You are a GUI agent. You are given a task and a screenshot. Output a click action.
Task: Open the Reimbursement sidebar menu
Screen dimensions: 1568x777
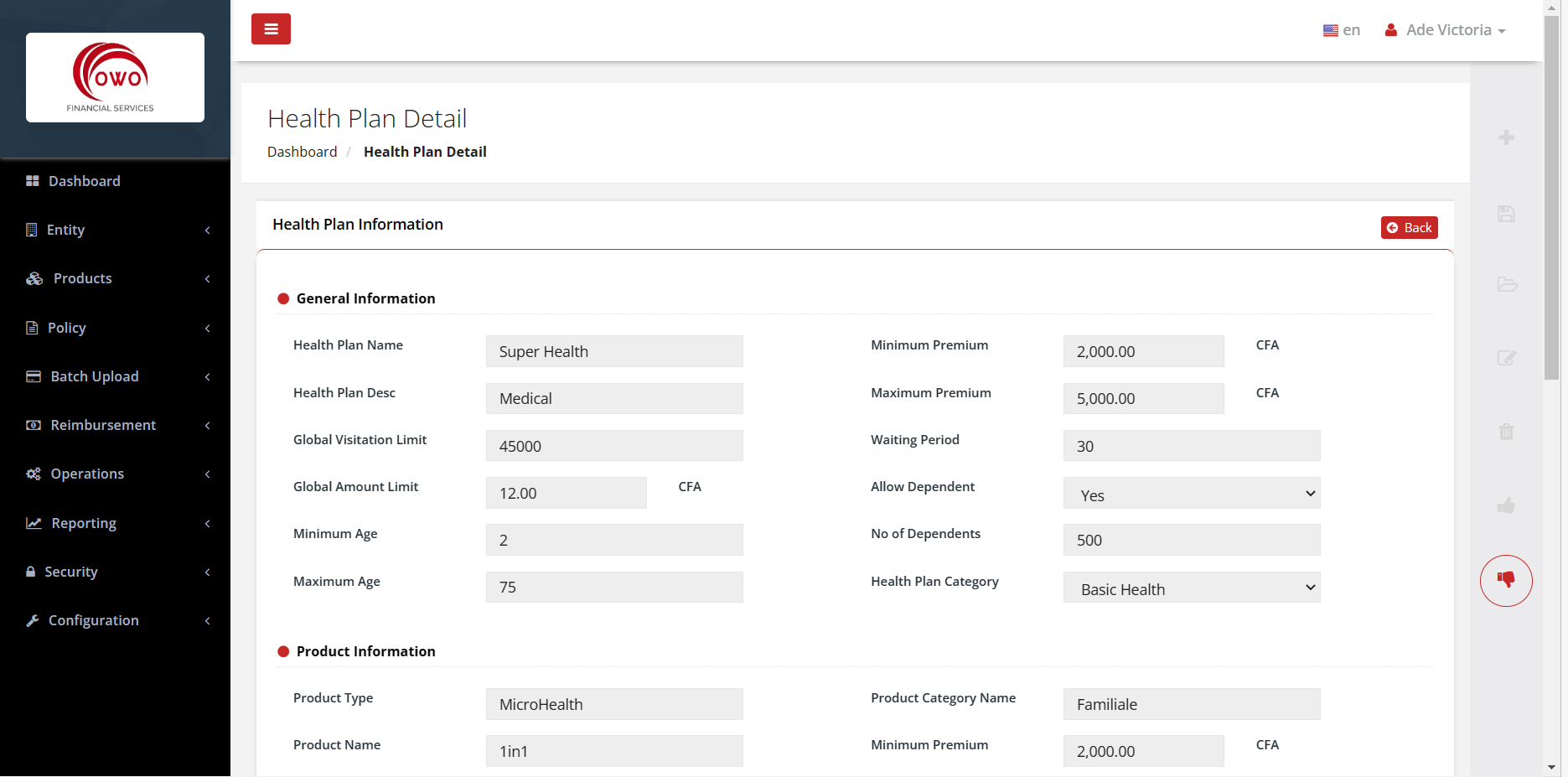point(115,425)
